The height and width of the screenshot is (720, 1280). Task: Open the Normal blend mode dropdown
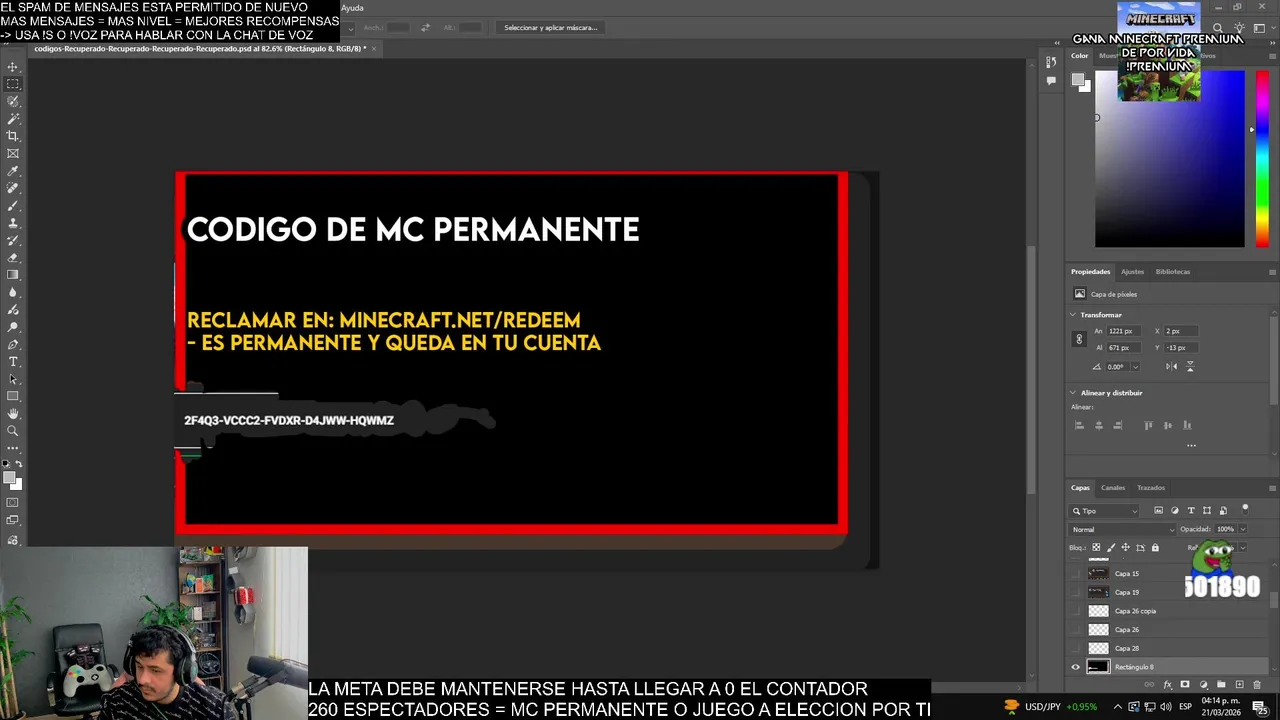[1123, 529]
